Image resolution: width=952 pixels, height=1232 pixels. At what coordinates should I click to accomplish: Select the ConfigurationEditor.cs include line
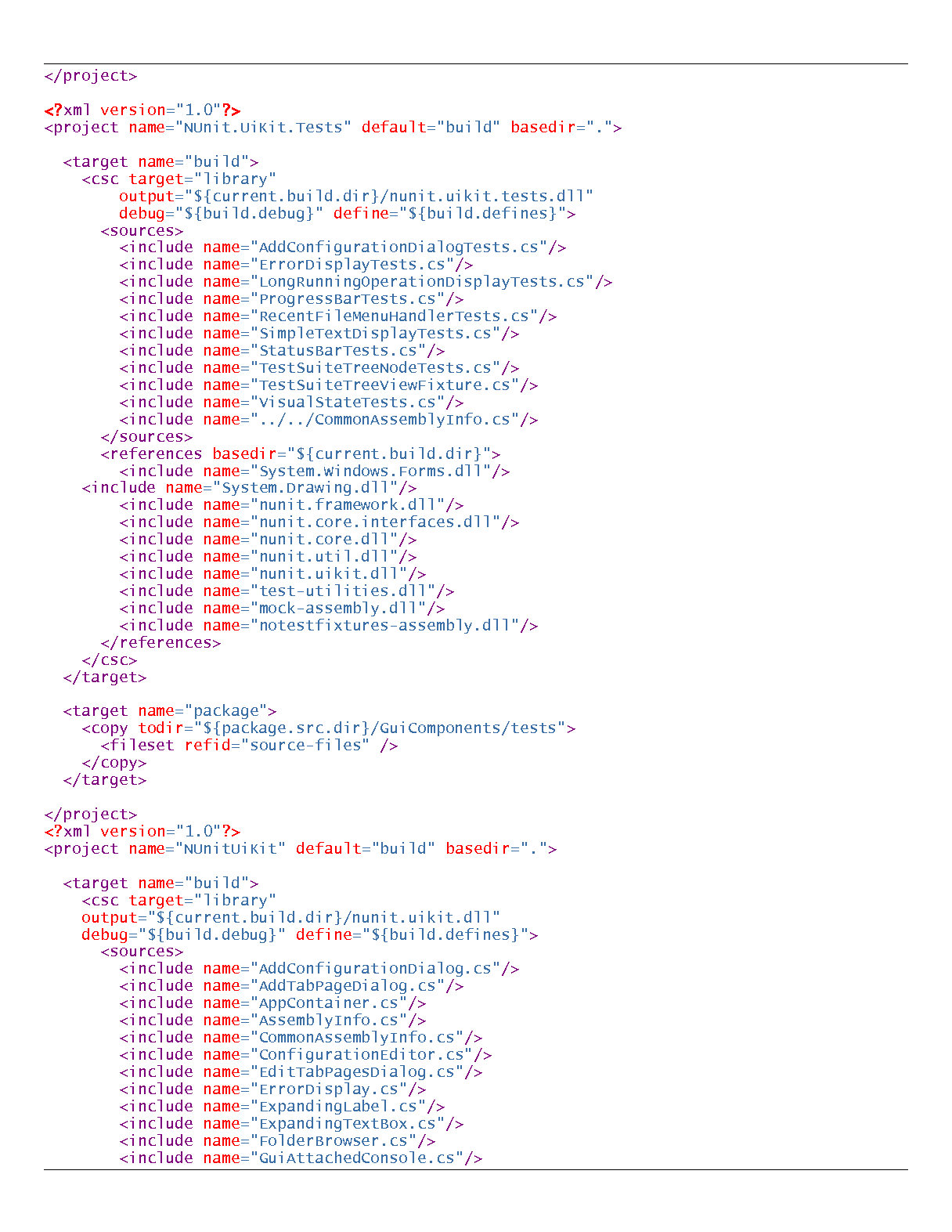(x=305, y=1056)
